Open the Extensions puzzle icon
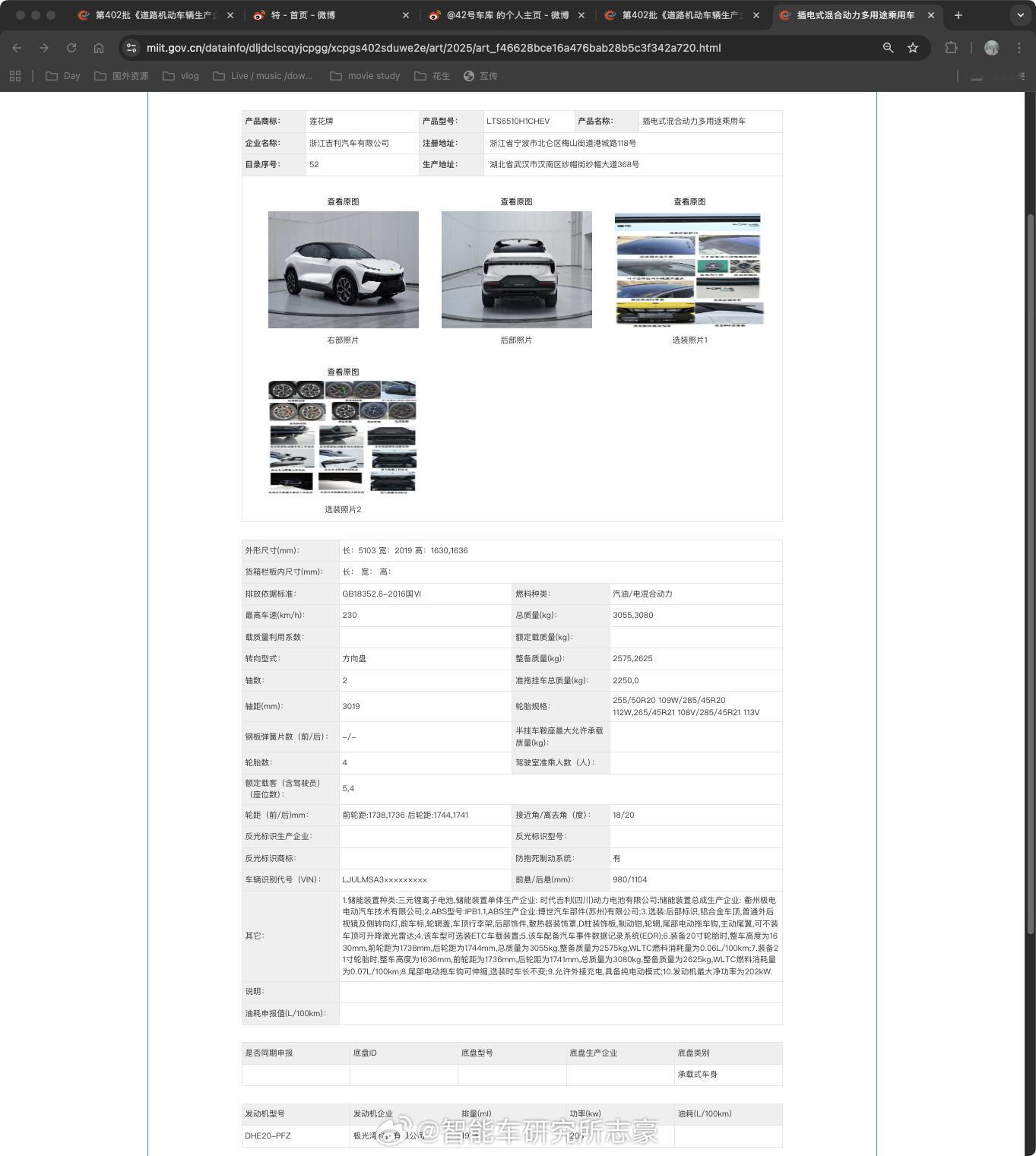 pos(951,48)
